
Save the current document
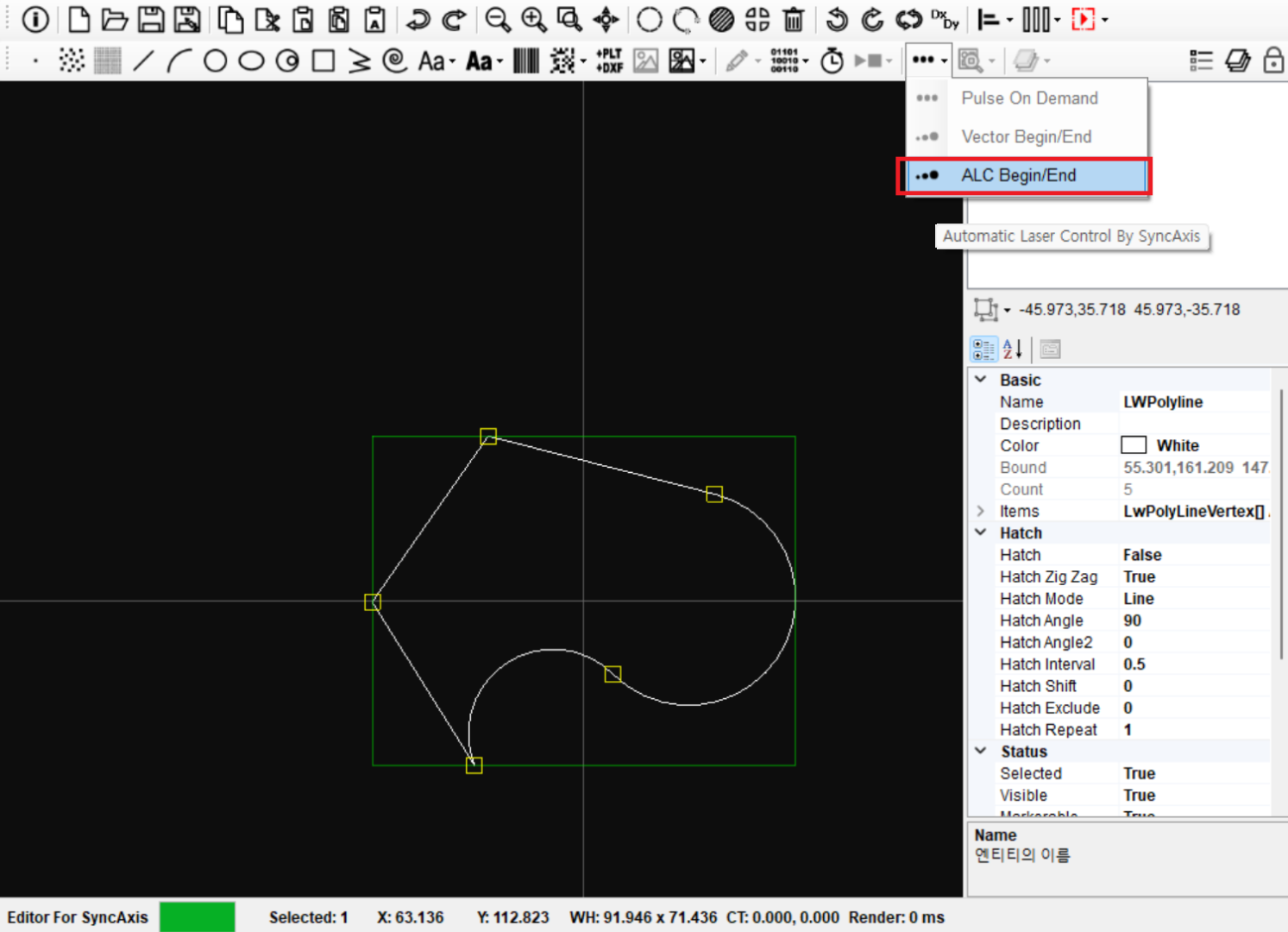(151, 19)
